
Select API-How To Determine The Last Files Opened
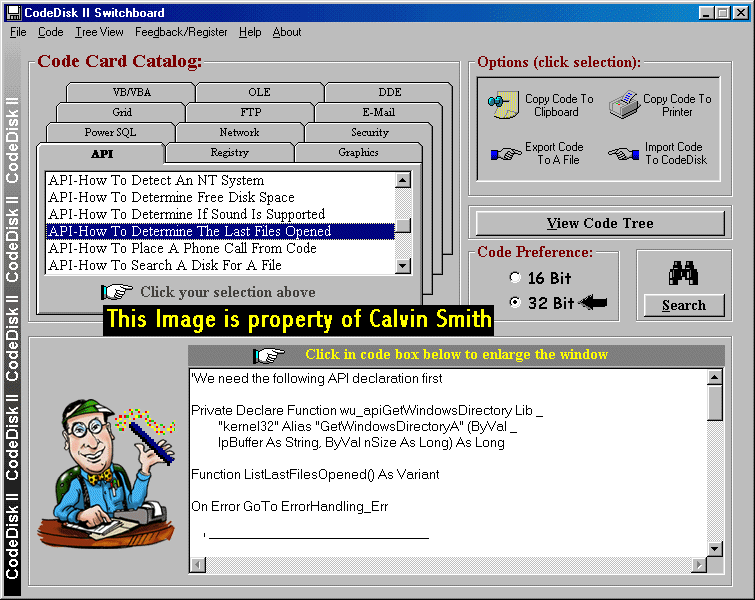point(220,231)
